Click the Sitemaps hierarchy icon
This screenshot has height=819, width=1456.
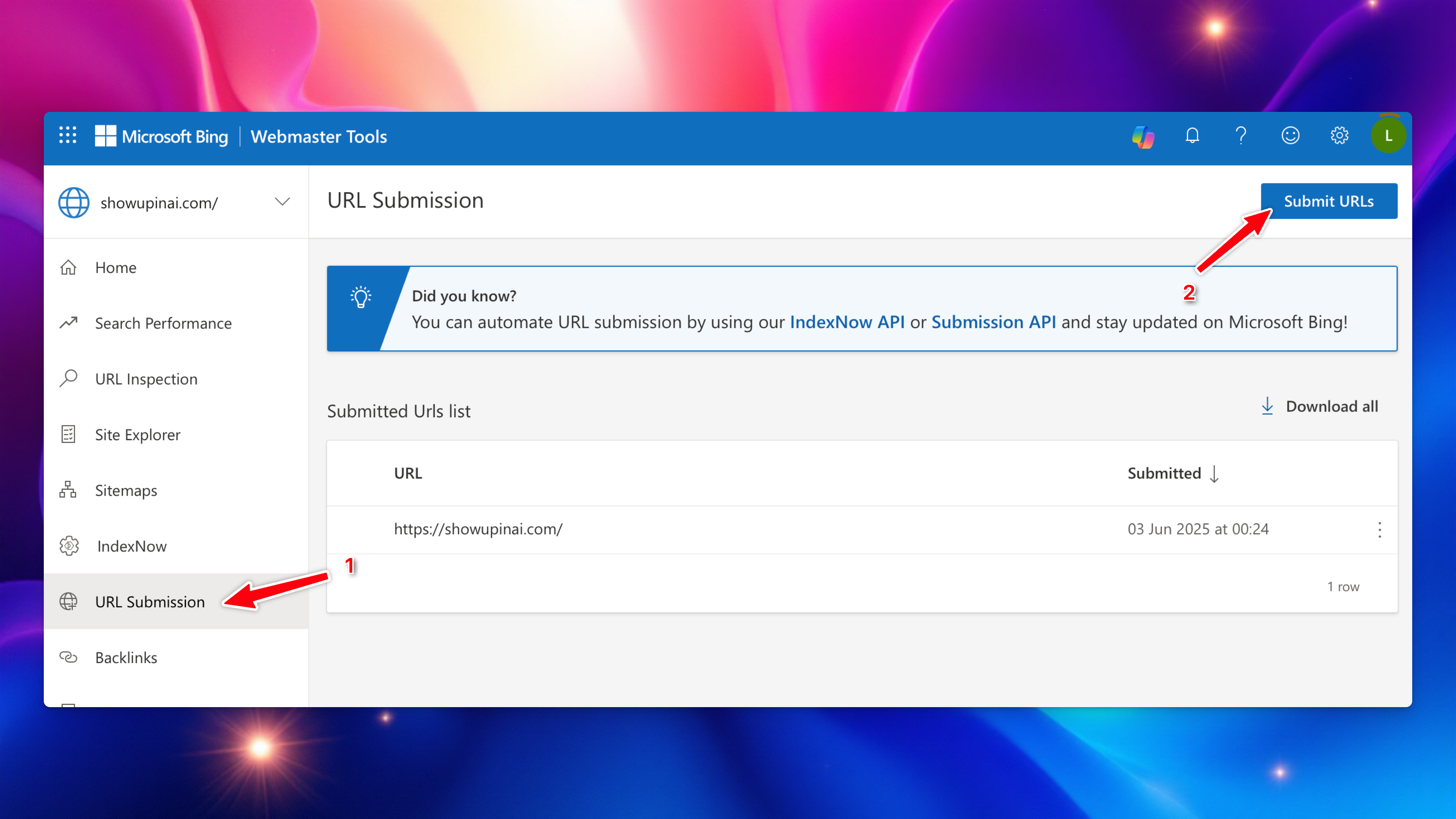click(68, 490)
